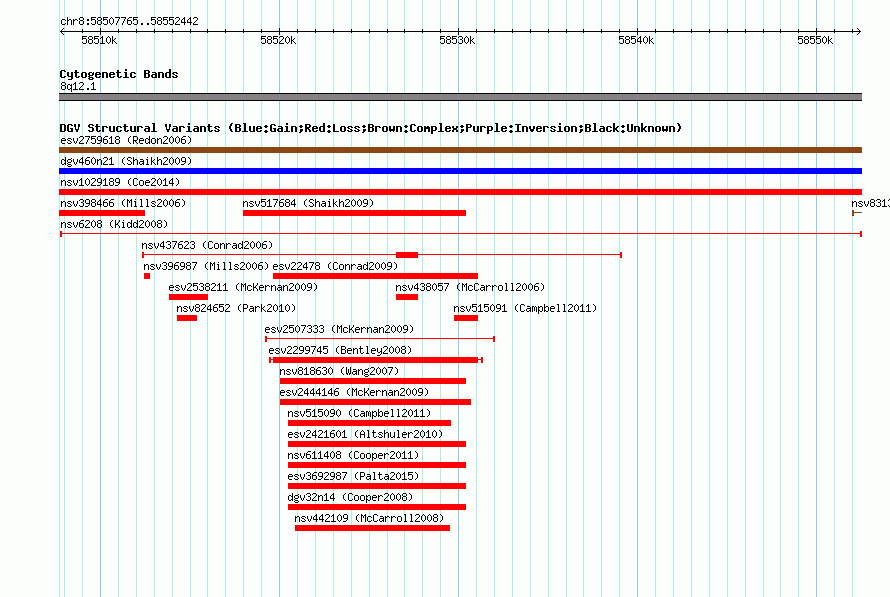Click the red bar under nsv515091
This screenshot has height=597, width=890.
click(466, 318)
